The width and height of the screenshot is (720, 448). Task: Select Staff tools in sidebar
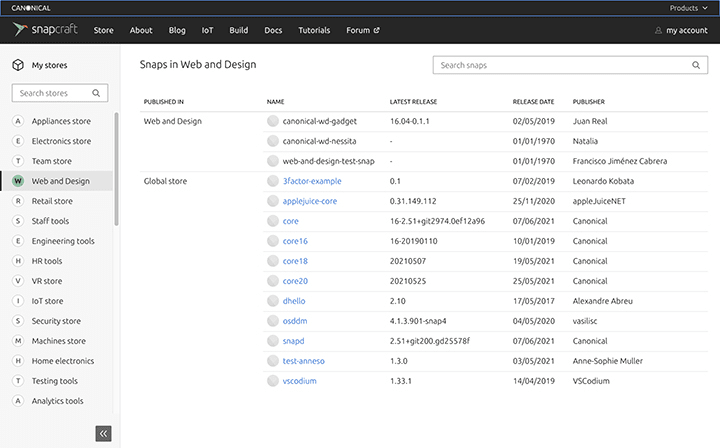click(50, 221)
